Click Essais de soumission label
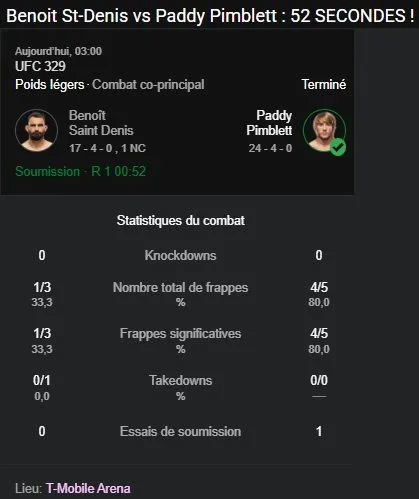The width and height of the screenshot is (419, 499). click(180, 431)
